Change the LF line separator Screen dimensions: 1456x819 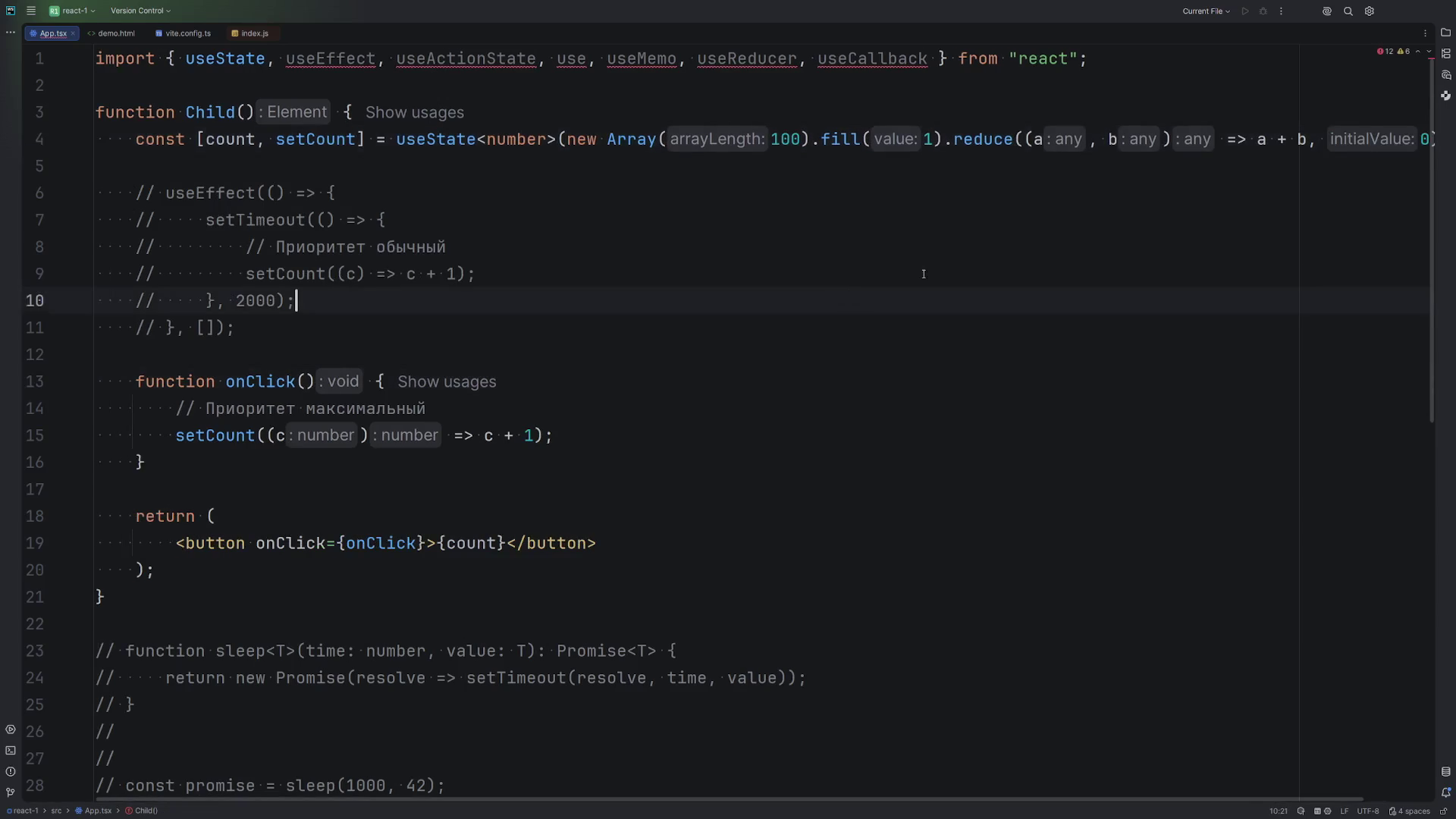click(x=1344, y=811)
